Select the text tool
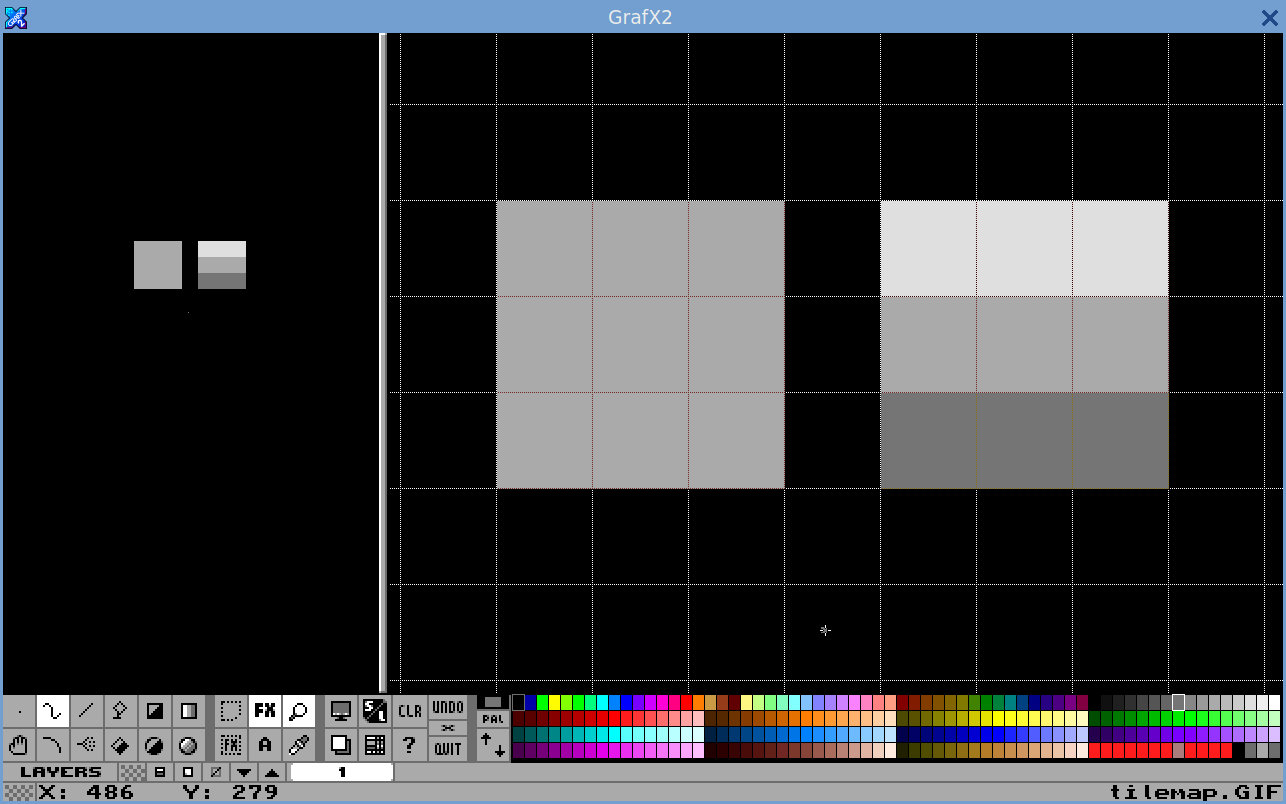 tap(264, 745)
